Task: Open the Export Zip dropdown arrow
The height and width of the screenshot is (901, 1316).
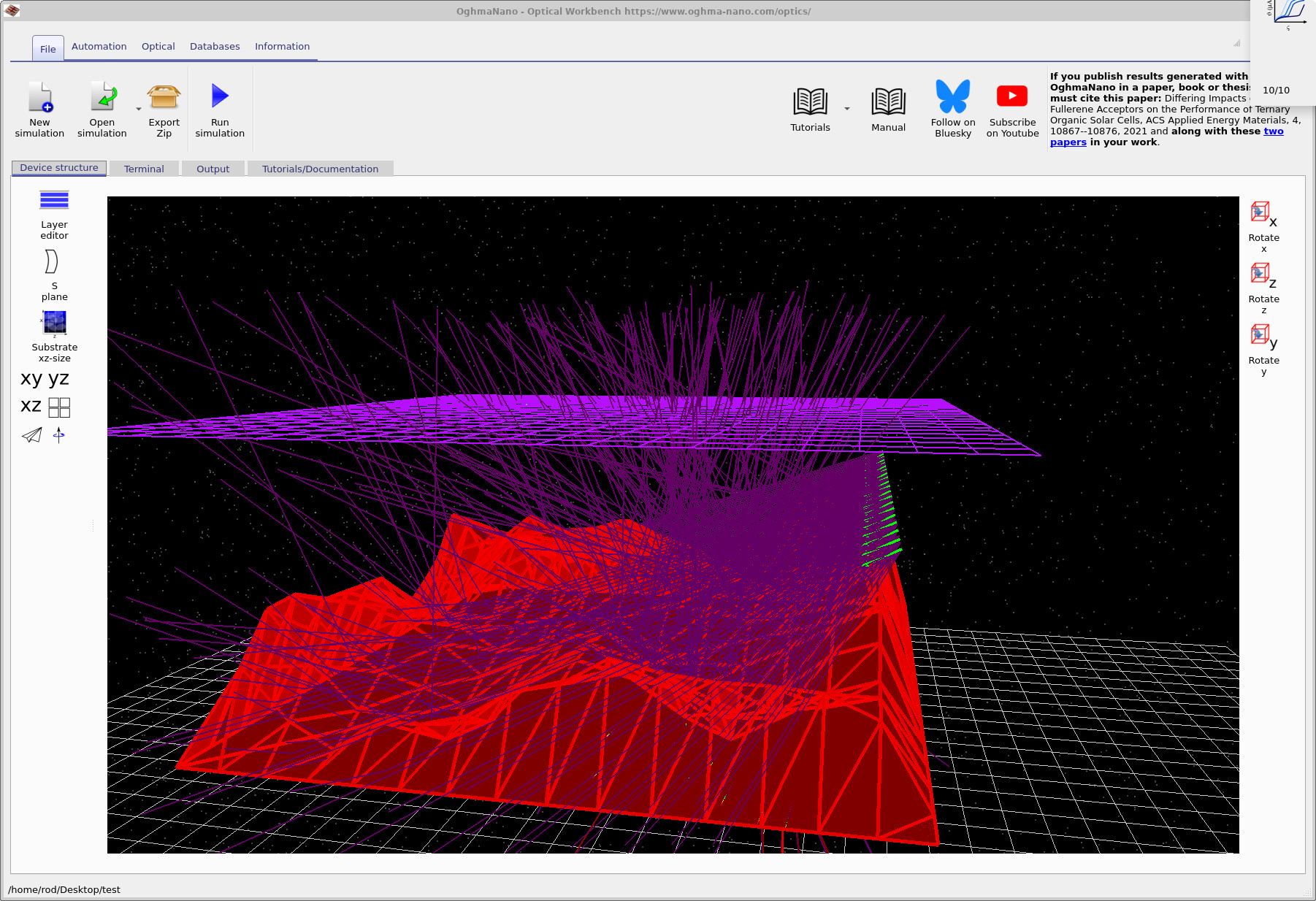Action: coord(139,108)
